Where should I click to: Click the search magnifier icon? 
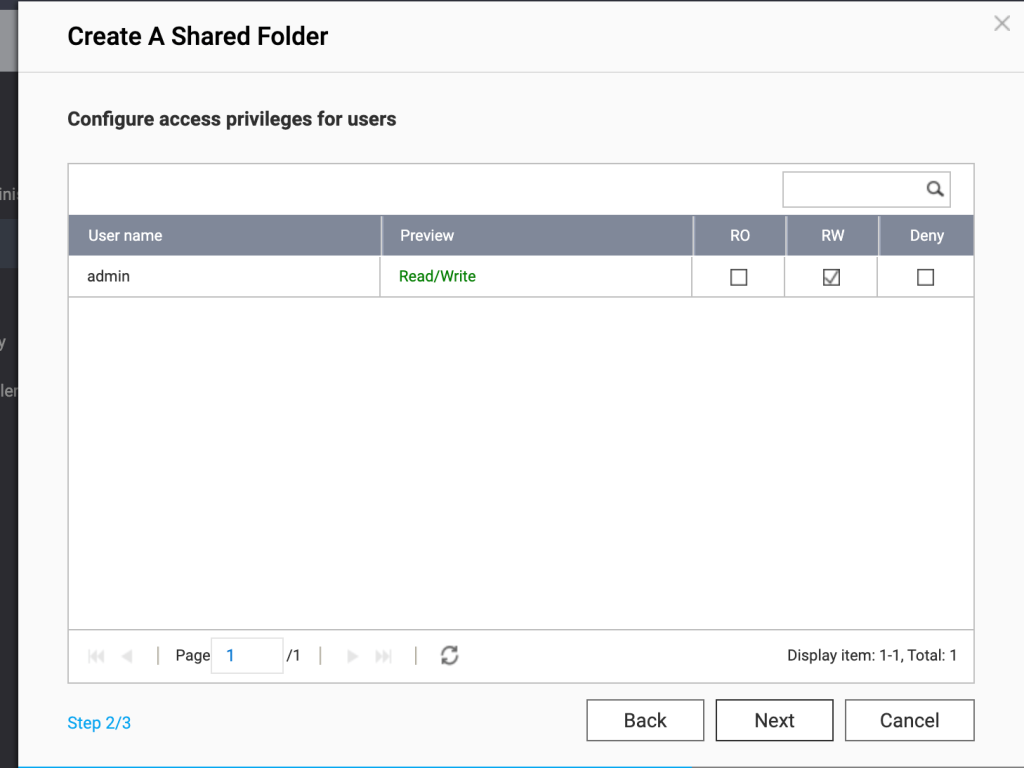click(935, 189)
